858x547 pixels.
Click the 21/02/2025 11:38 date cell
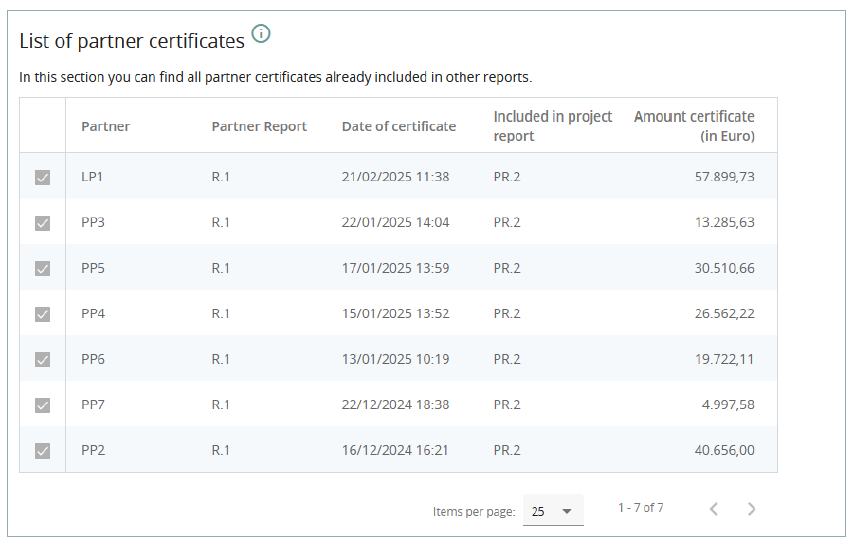click(395, 177)
